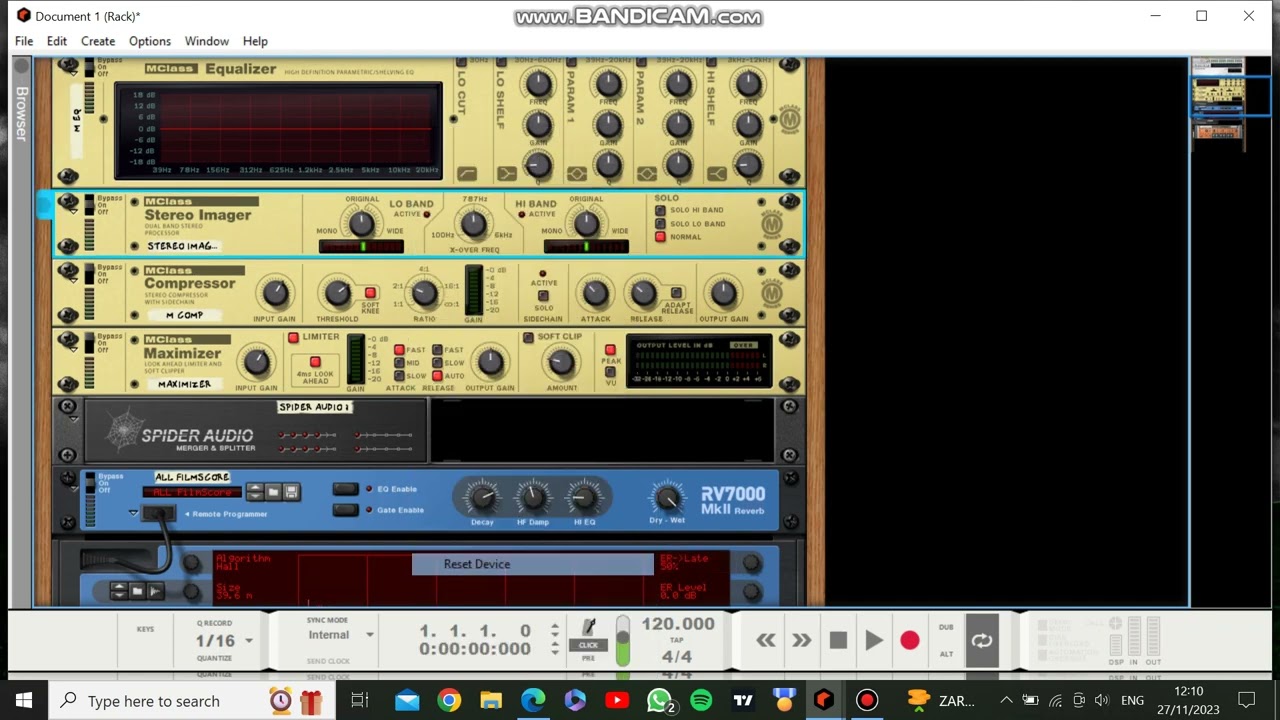Viewport: 1280px width, 720px height.
Task: Select Auto release on Maximizer
Action: coord(437,376)
